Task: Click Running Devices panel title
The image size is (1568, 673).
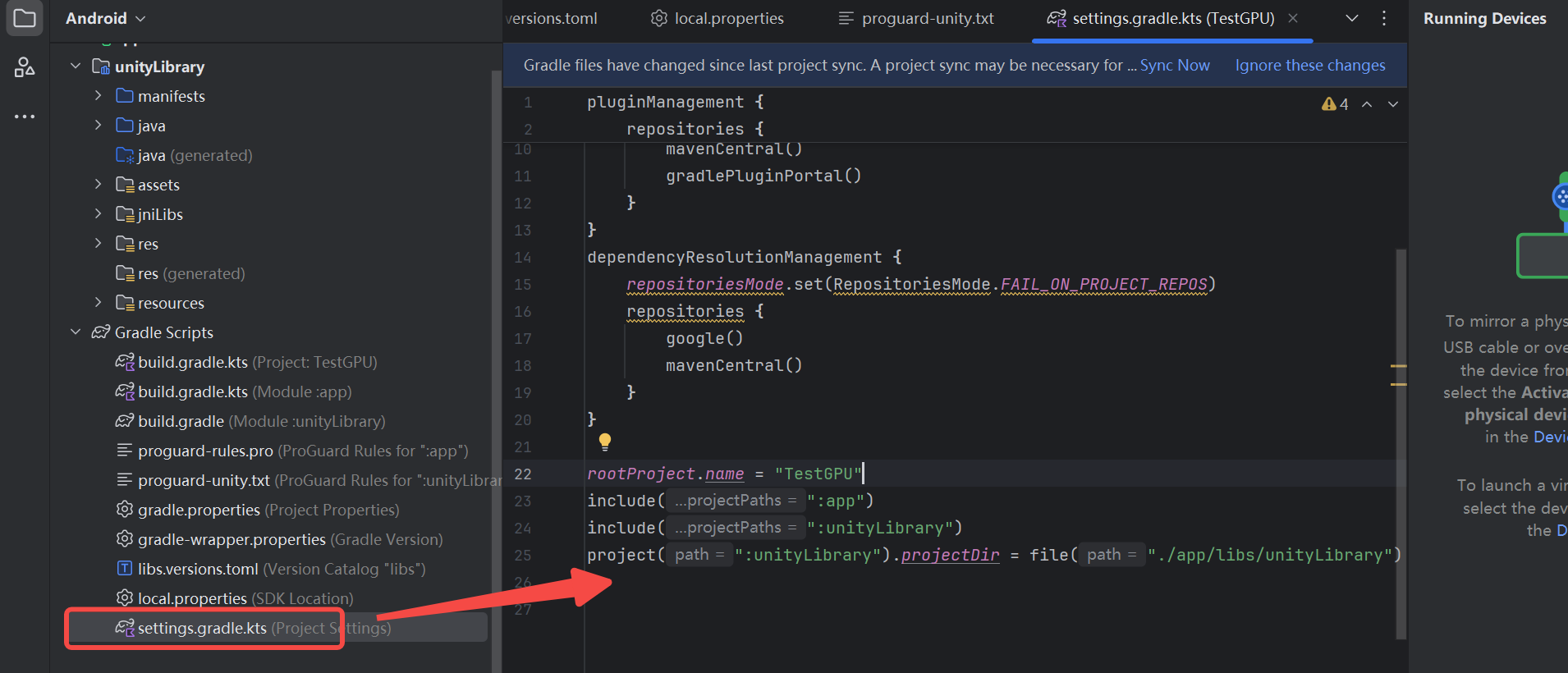Action: tap(1484, 18)
